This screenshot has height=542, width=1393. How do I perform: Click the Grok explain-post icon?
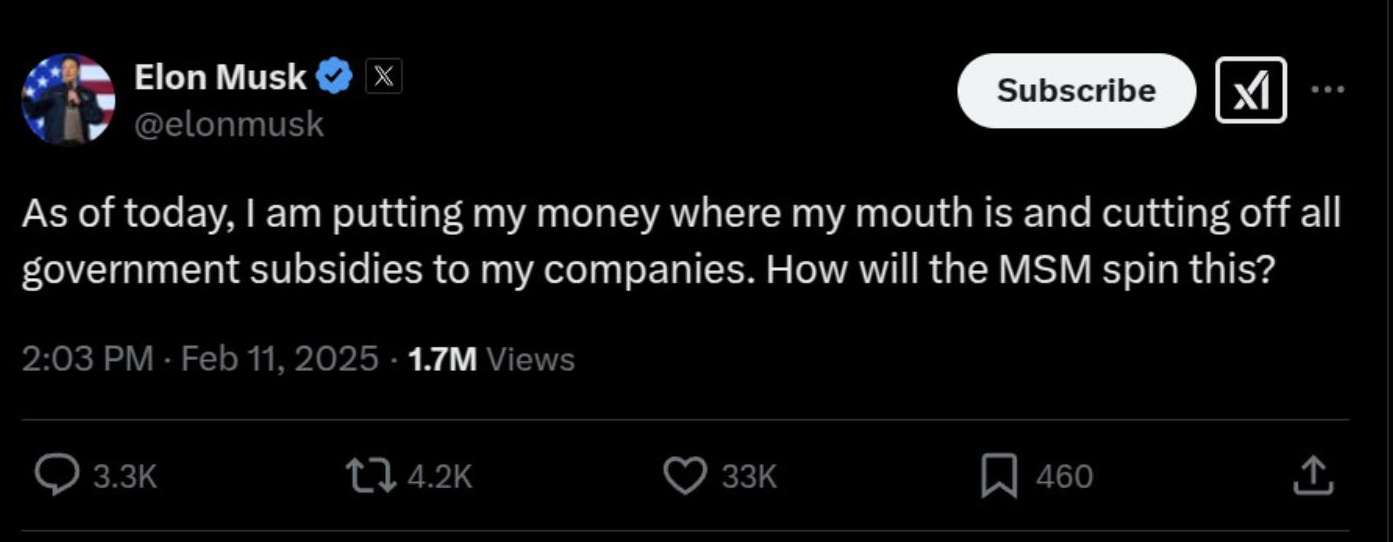click(x=1251, y=90)
